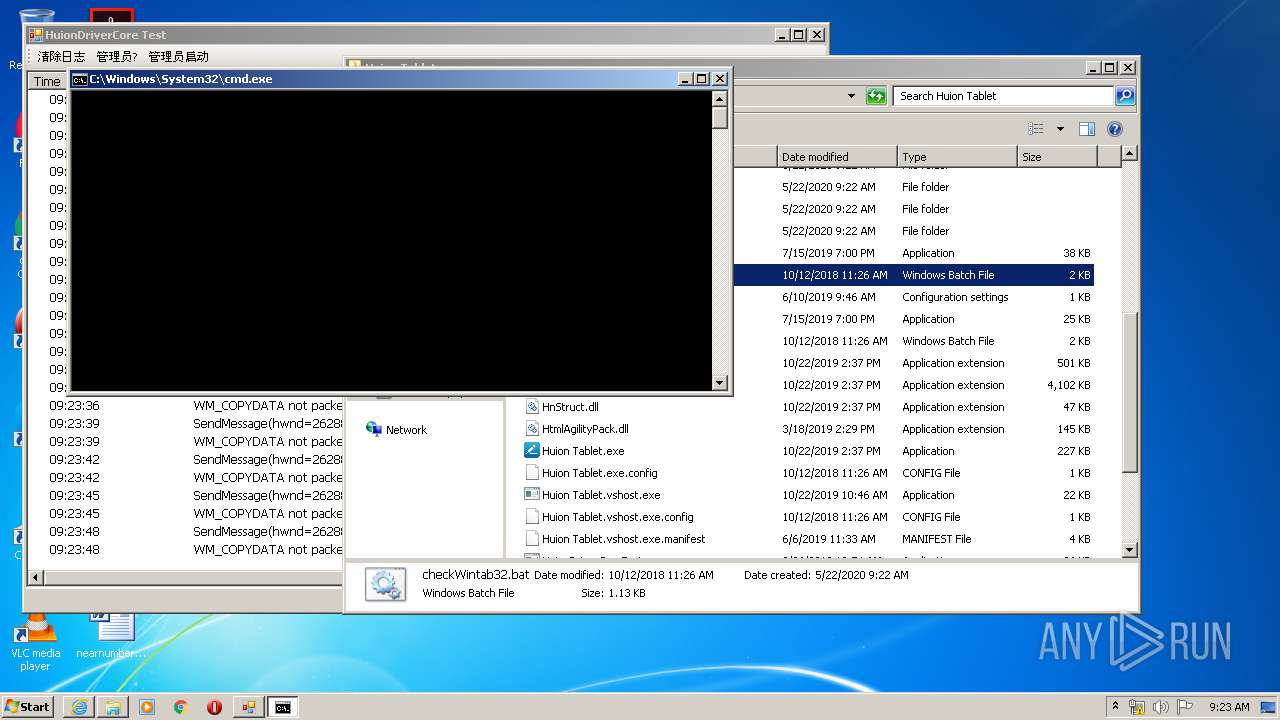Sort files by Type column

pyautogui.click(x=957, y=157)
